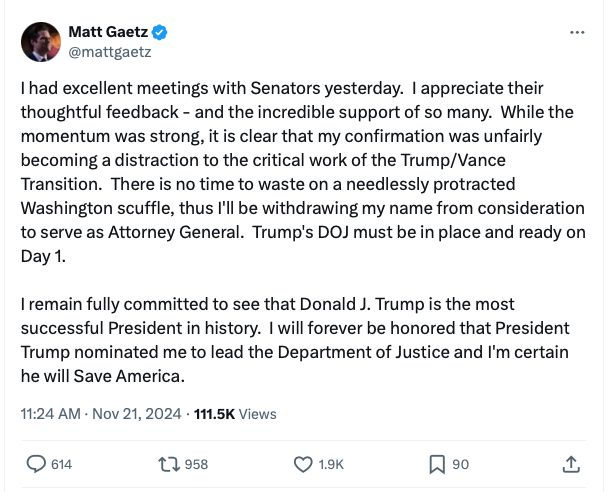Viewport: 613px width, 492px height.
Task: Click the repost arrows icon
Action: pos(169,464)
